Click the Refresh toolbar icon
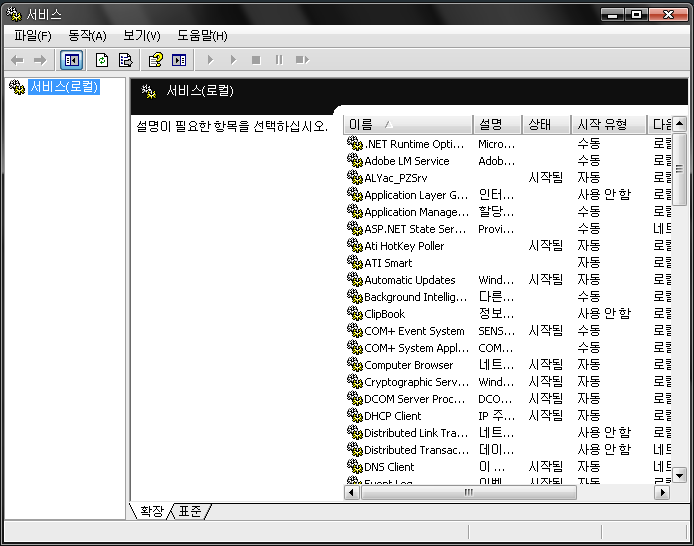This screenshot has height=546, width=694. (x=102, y=60)
